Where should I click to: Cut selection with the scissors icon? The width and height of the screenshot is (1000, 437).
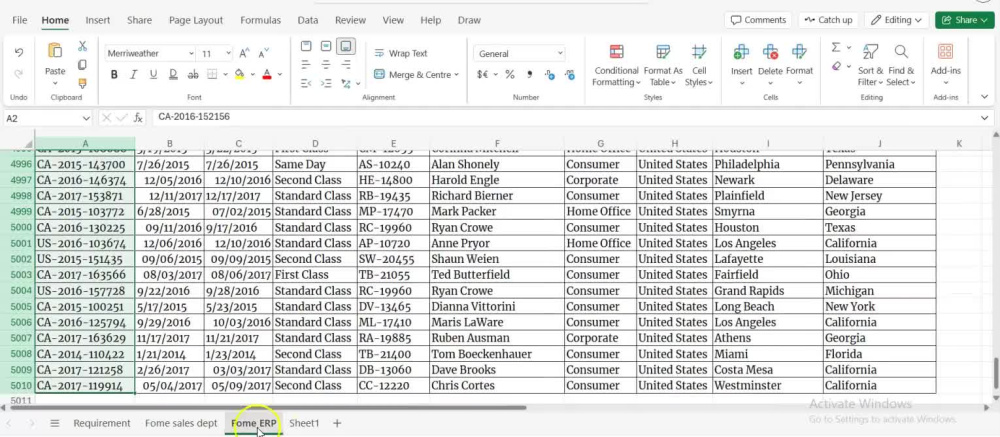tap(82, 46)
